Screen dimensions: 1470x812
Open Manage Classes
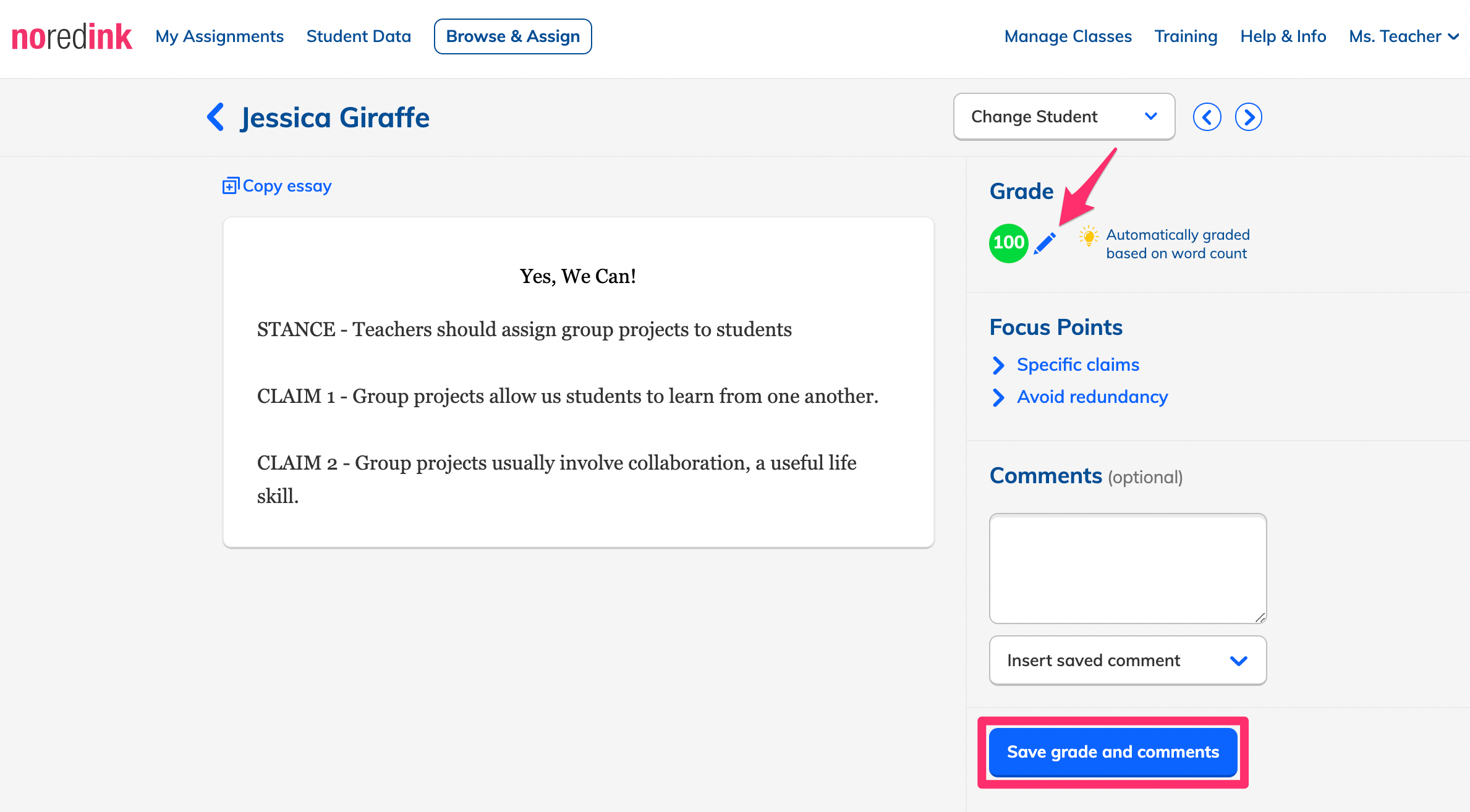[1068, 36]
